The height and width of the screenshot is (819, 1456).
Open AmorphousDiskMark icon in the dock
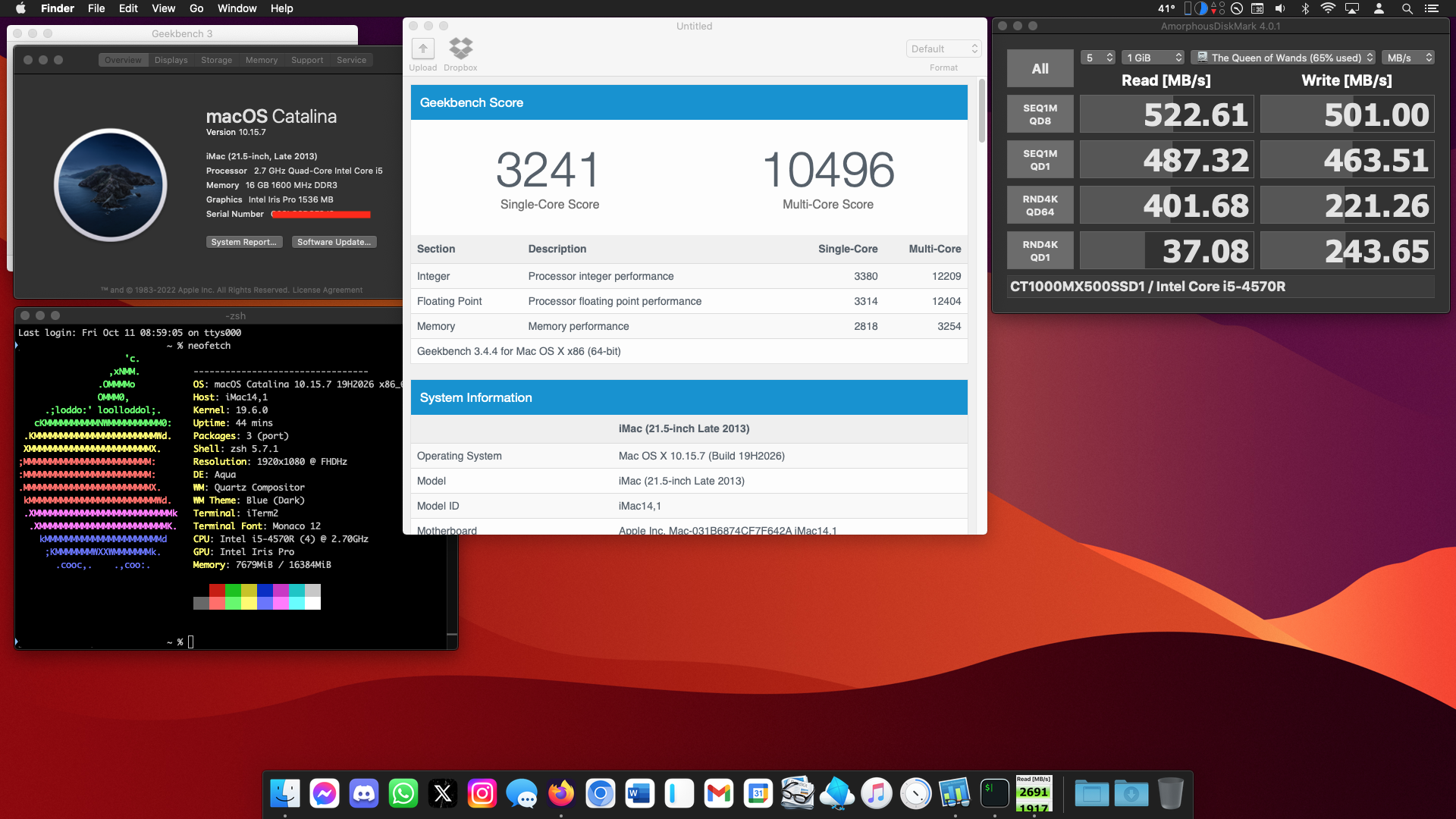point(1034,794)
